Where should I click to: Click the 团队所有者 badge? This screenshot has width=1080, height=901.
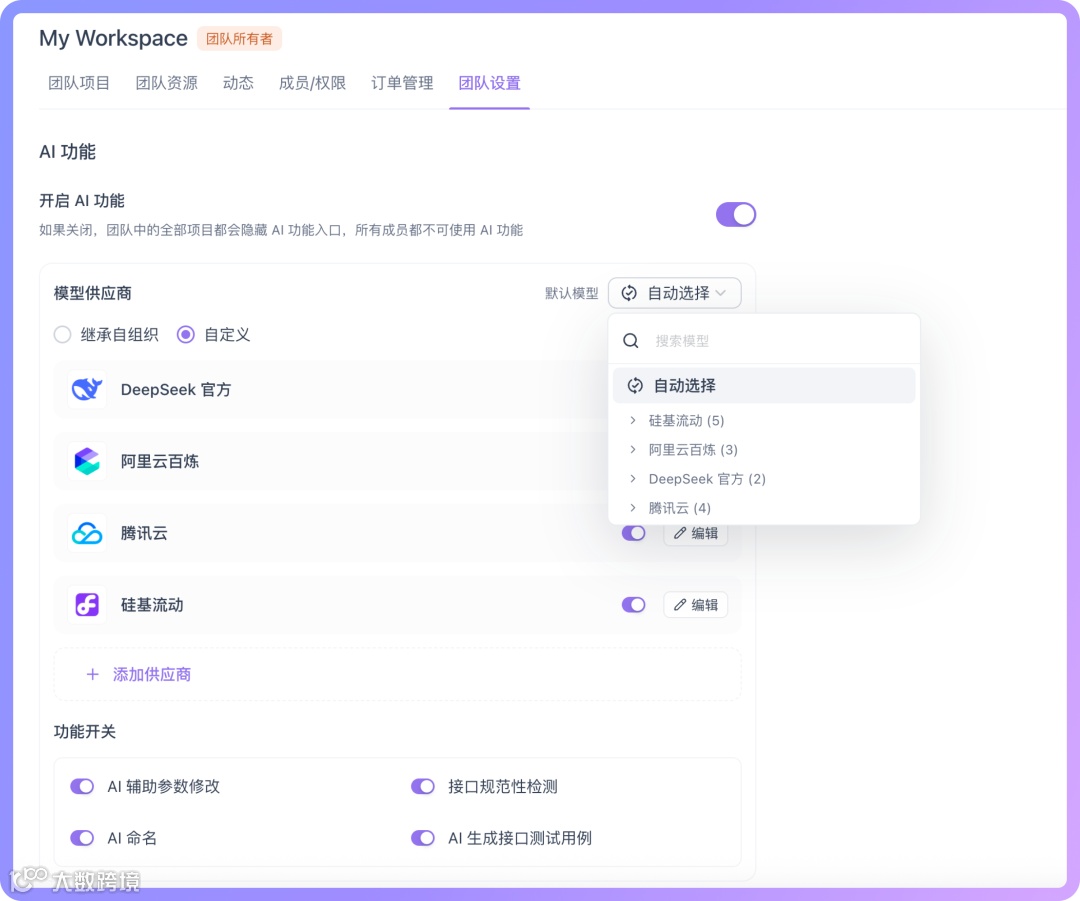click(239, 39)
